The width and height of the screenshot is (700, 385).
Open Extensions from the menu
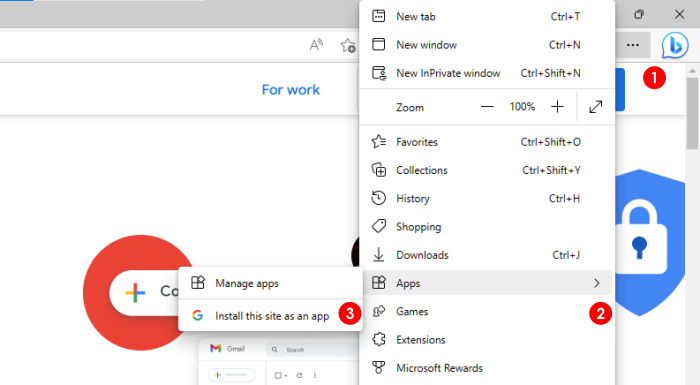click(487, 340)
